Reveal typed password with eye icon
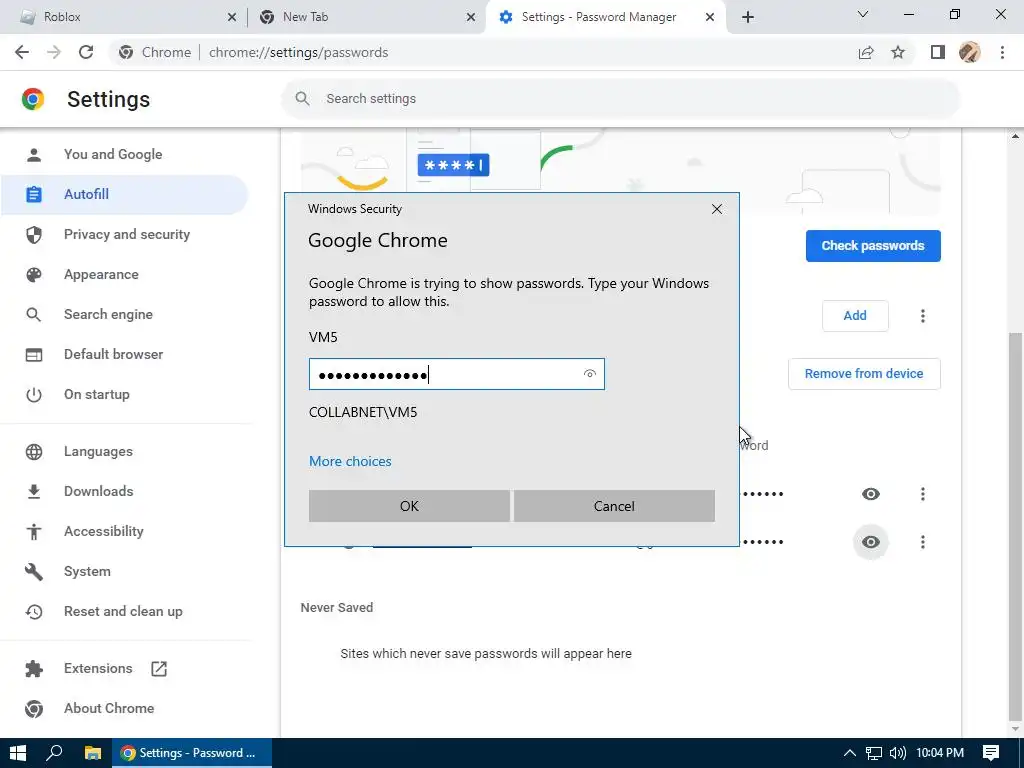Viewport: 1024px width, 768px height. (590, 374)
